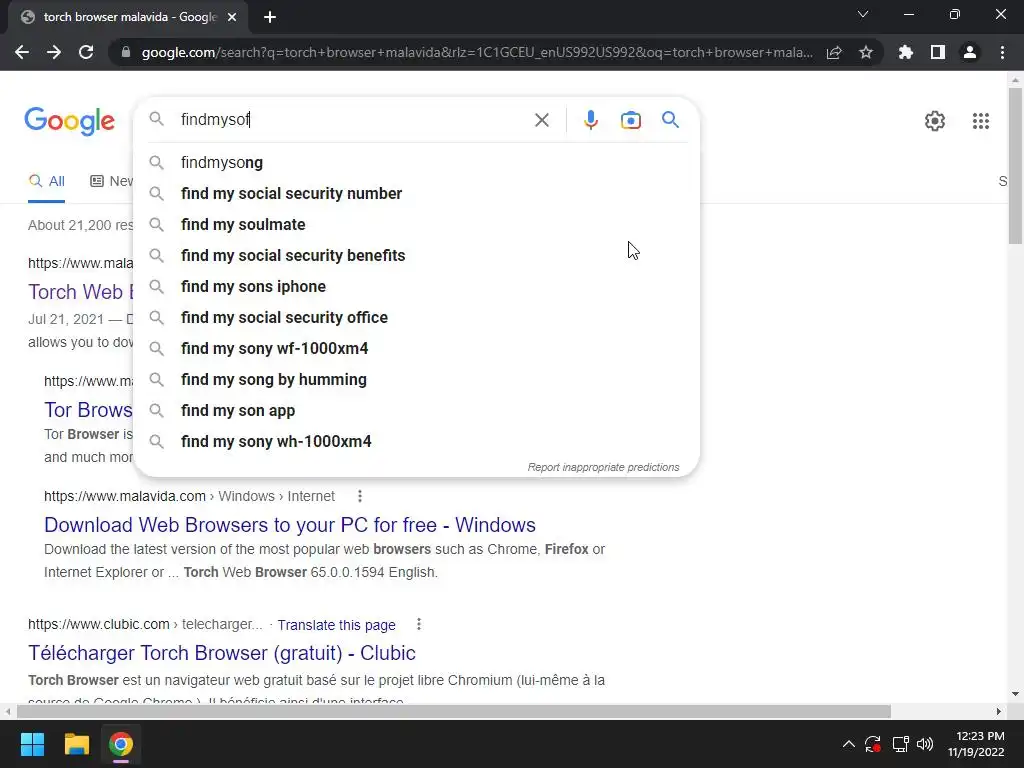Click the scroll-right arrow at the bottom
Viewport: 1024px width, 768px height.
999,712
